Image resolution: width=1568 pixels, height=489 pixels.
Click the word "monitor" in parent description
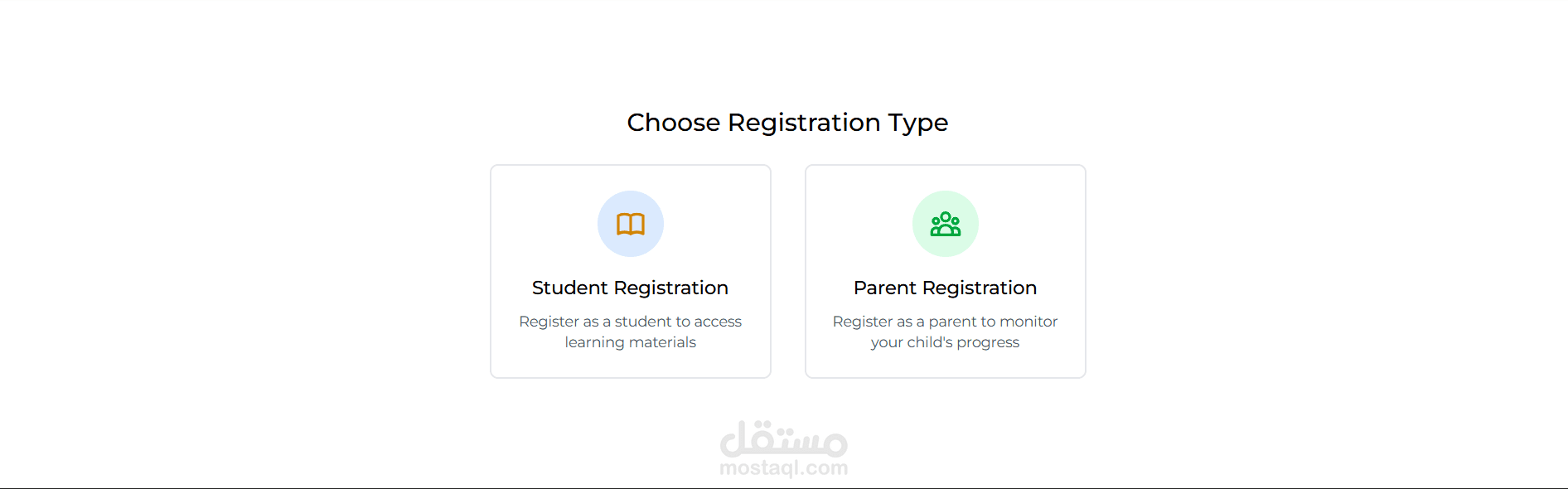(1030, 322)
